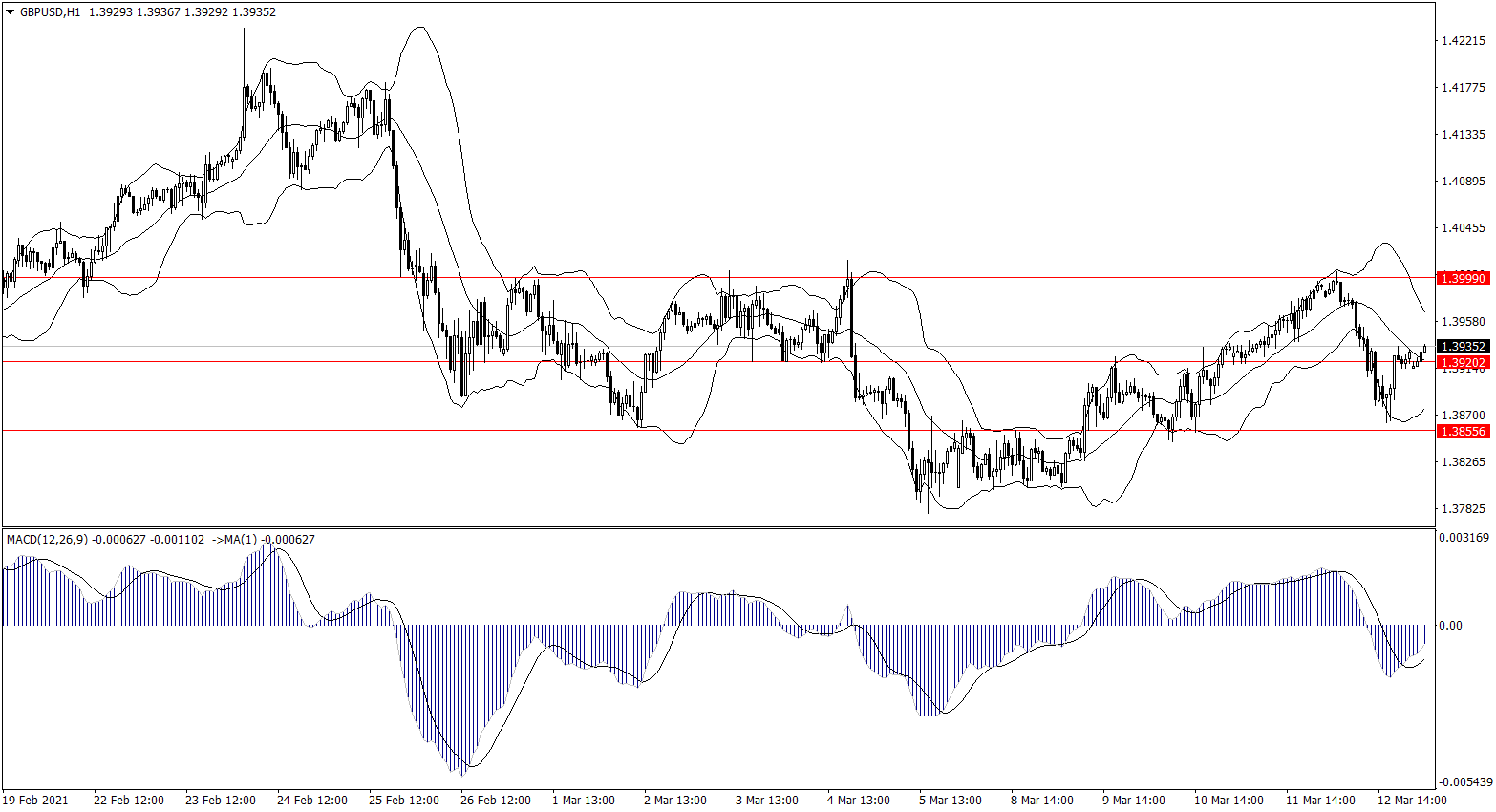Click the 1.37825 value on price scale
The image size is (1496, 812).
[1463, 509]
